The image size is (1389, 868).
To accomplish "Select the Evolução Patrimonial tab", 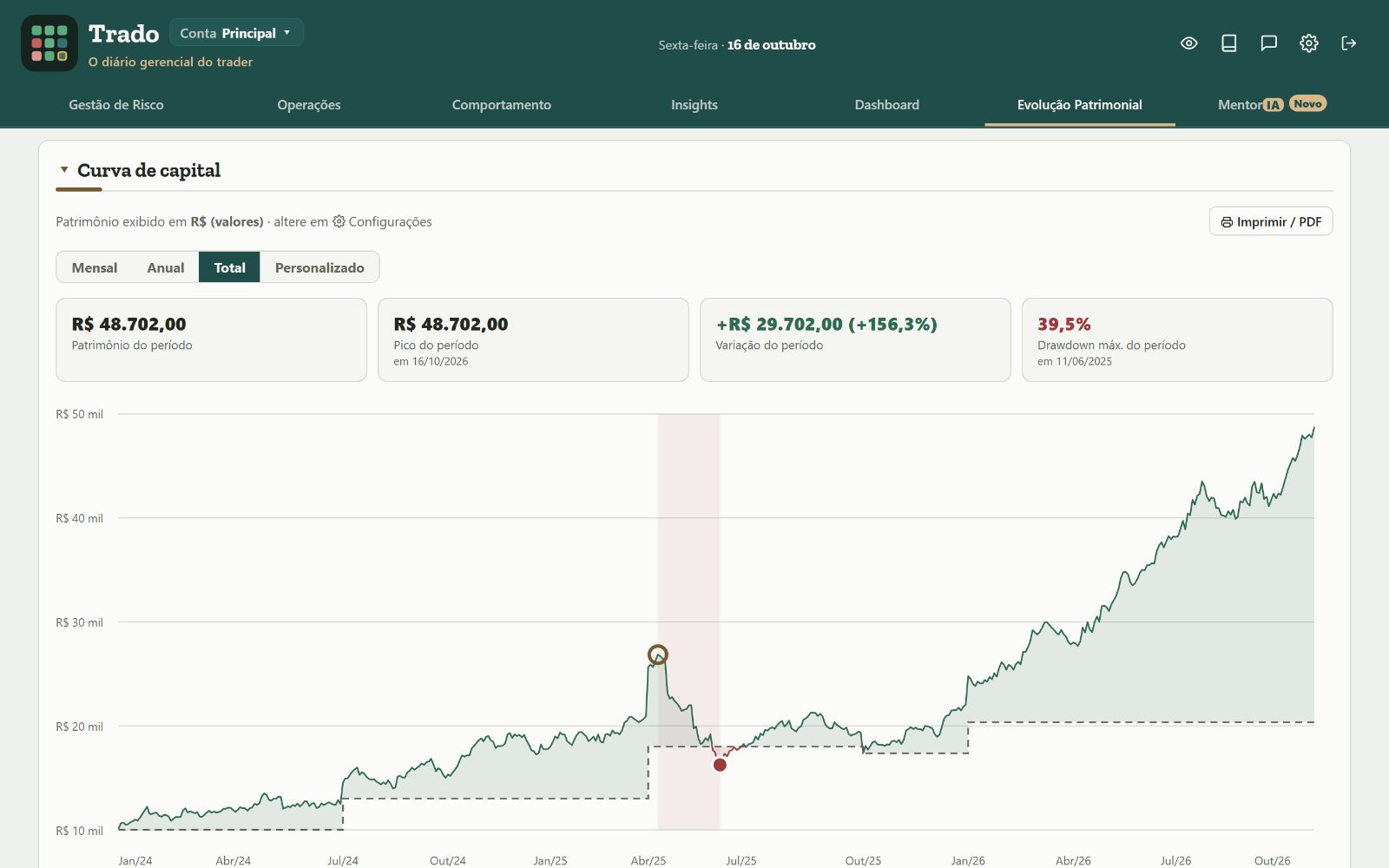I will click(1080, 105).
